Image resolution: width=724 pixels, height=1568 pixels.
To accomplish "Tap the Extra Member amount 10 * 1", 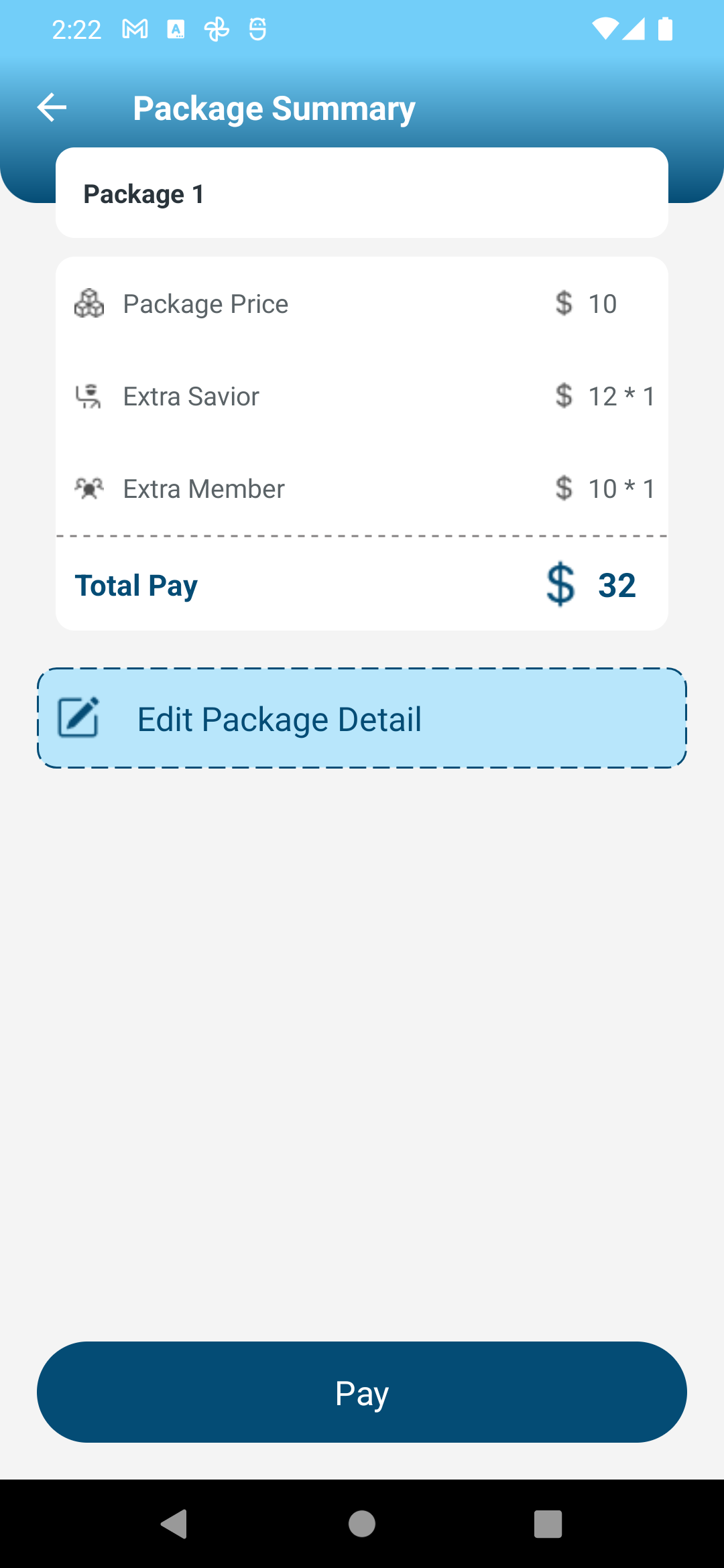I will coord(621,489).
